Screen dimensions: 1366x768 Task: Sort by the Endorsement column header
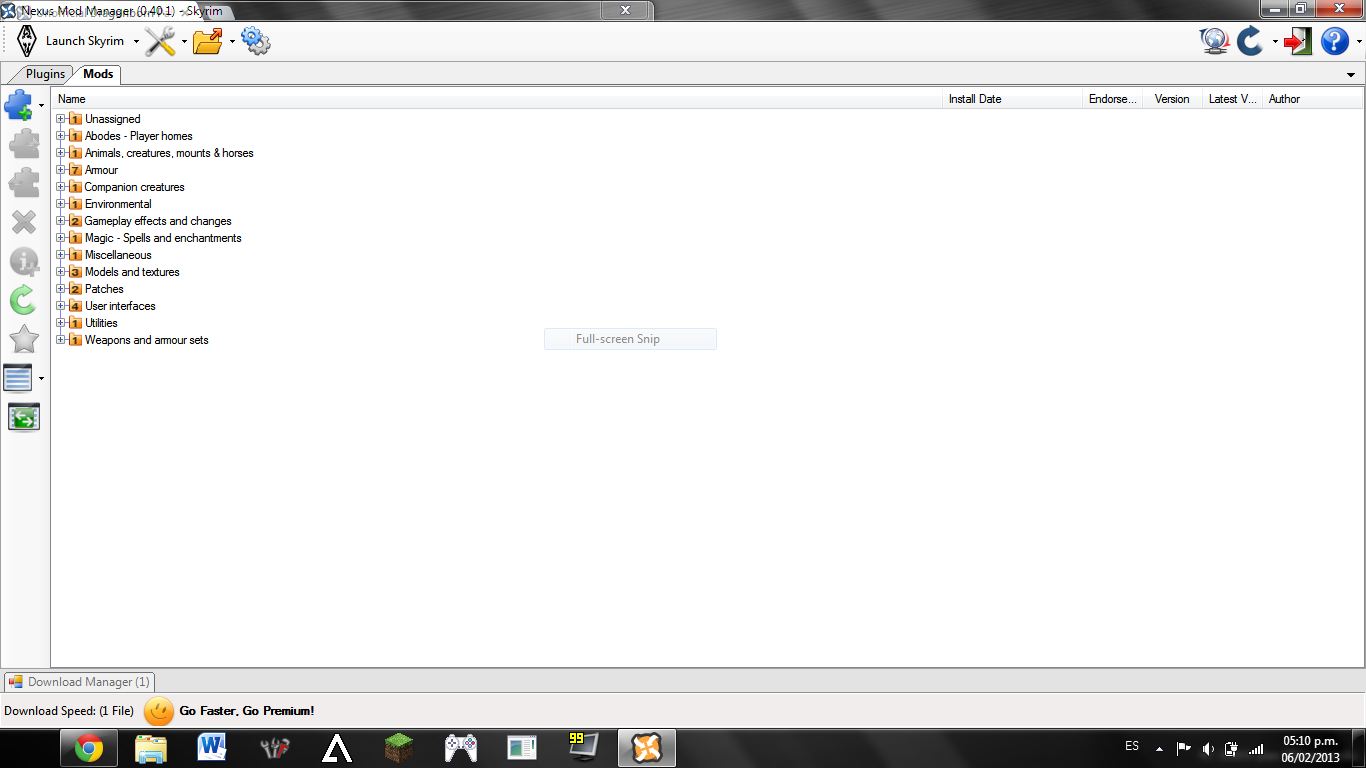[x=1113, y=99]
